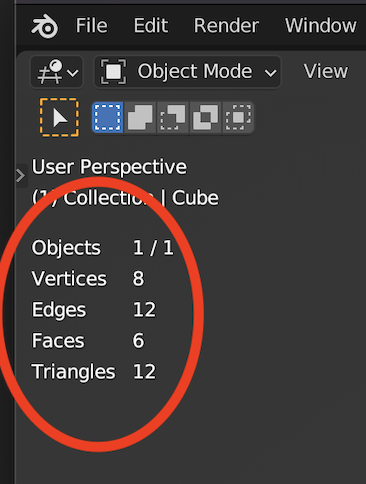Click the Objects 1 / 1 statistic line
This screenshot has height=484, width=366.
103,248
